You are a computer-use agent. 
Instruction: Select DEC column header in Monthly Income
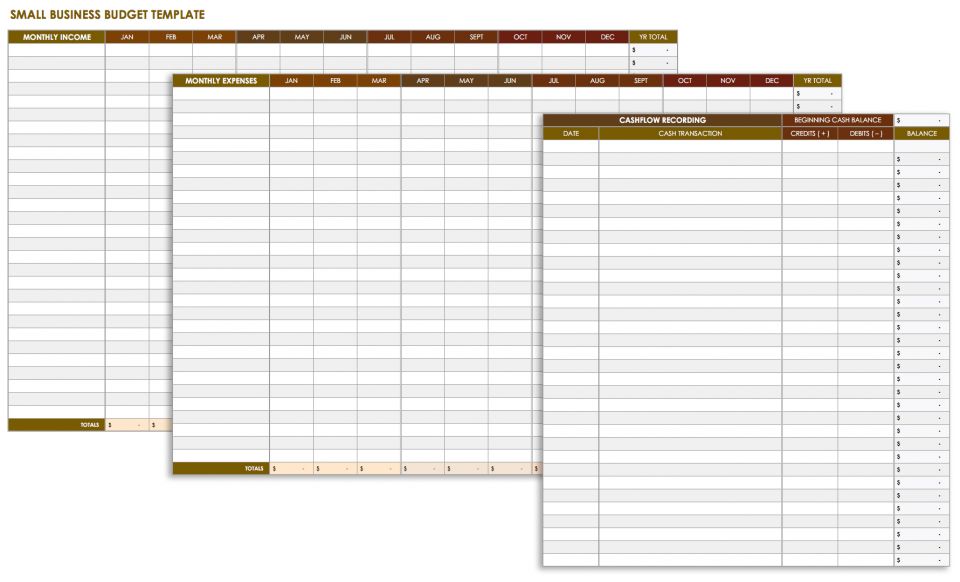pos(607,37)
